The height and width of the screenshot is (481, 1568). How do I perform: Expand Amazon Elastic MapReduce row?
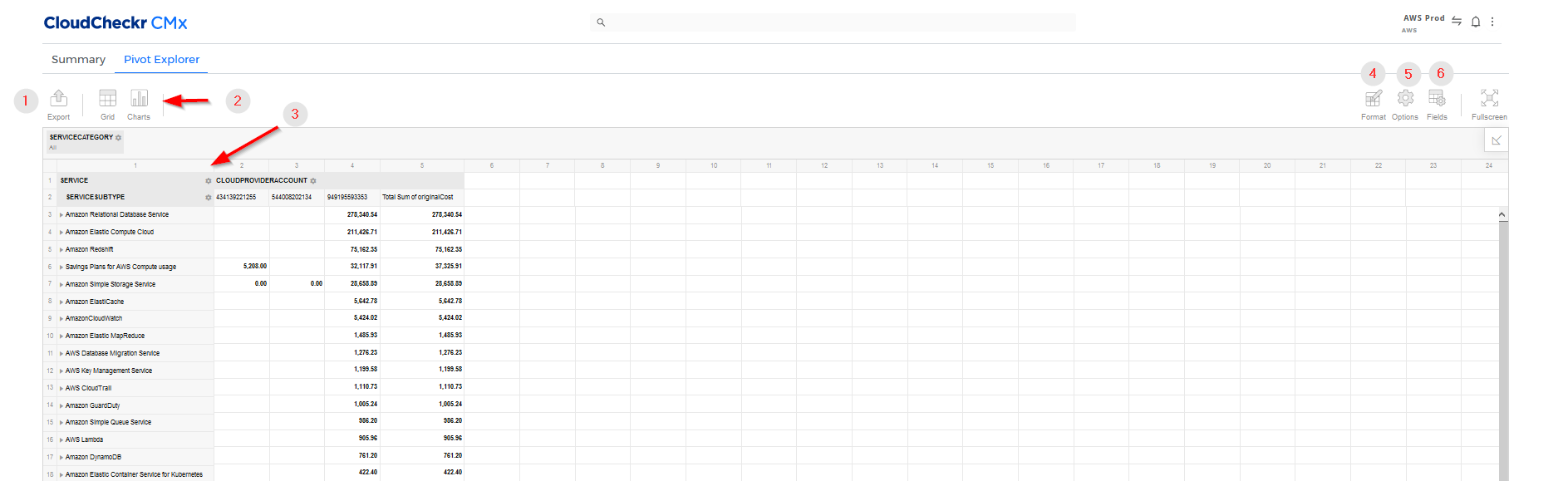point(61,336)
